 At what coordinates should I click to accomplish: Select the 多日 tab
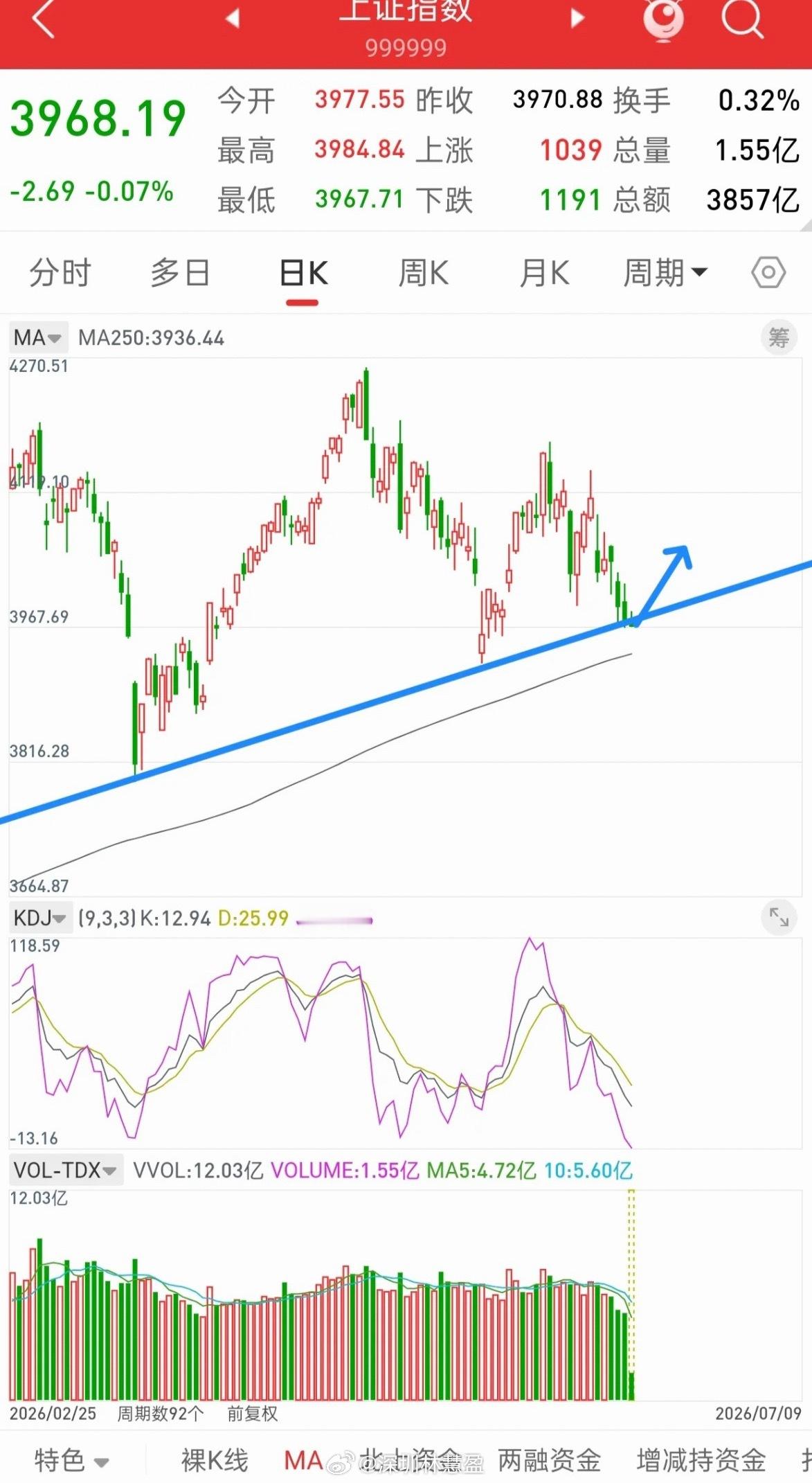(x=180, y=273)
